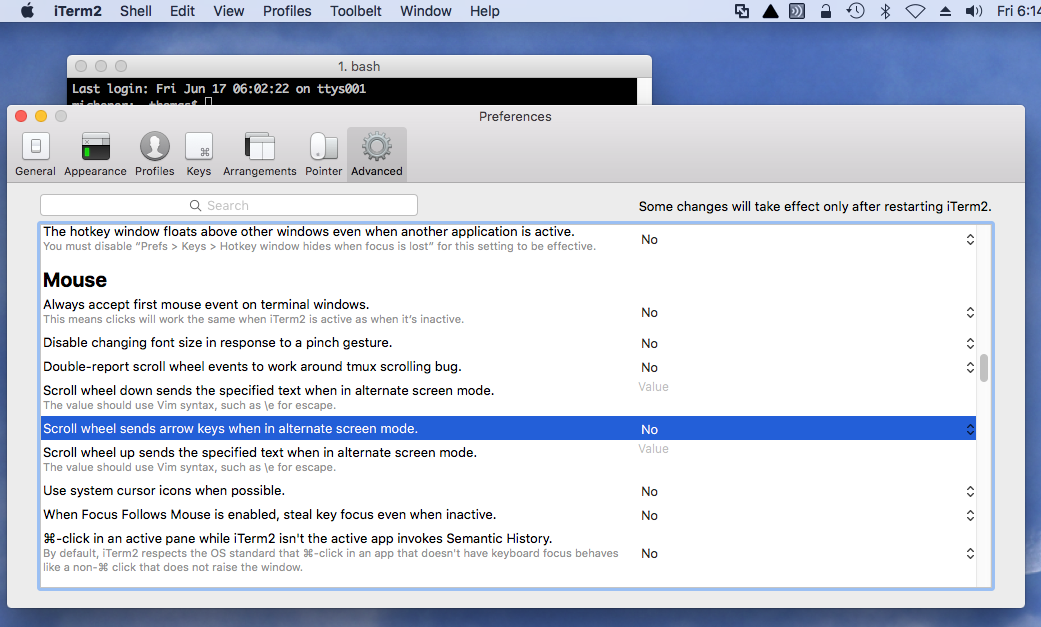
Task: Click the overlapping windows menu bar icon
Action: pyautogui.click(x=742, y=11)
